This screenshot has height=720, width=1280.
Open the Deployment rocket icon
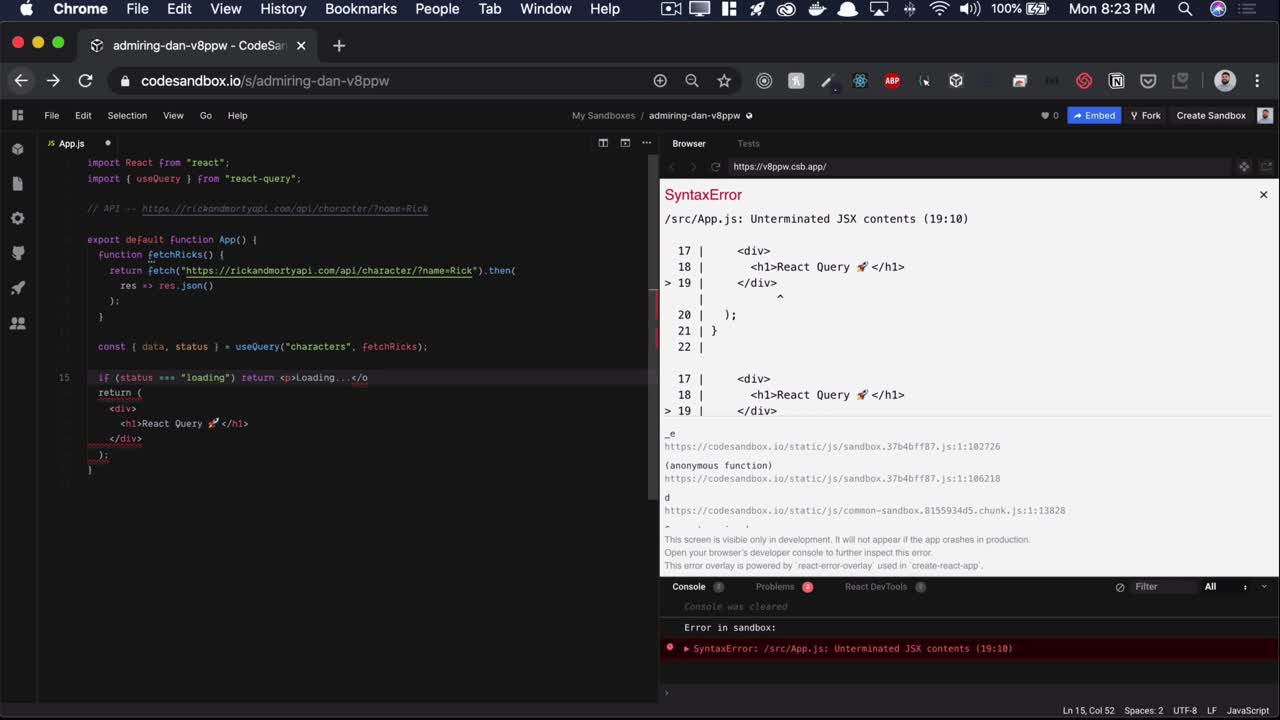click(17, 288)
